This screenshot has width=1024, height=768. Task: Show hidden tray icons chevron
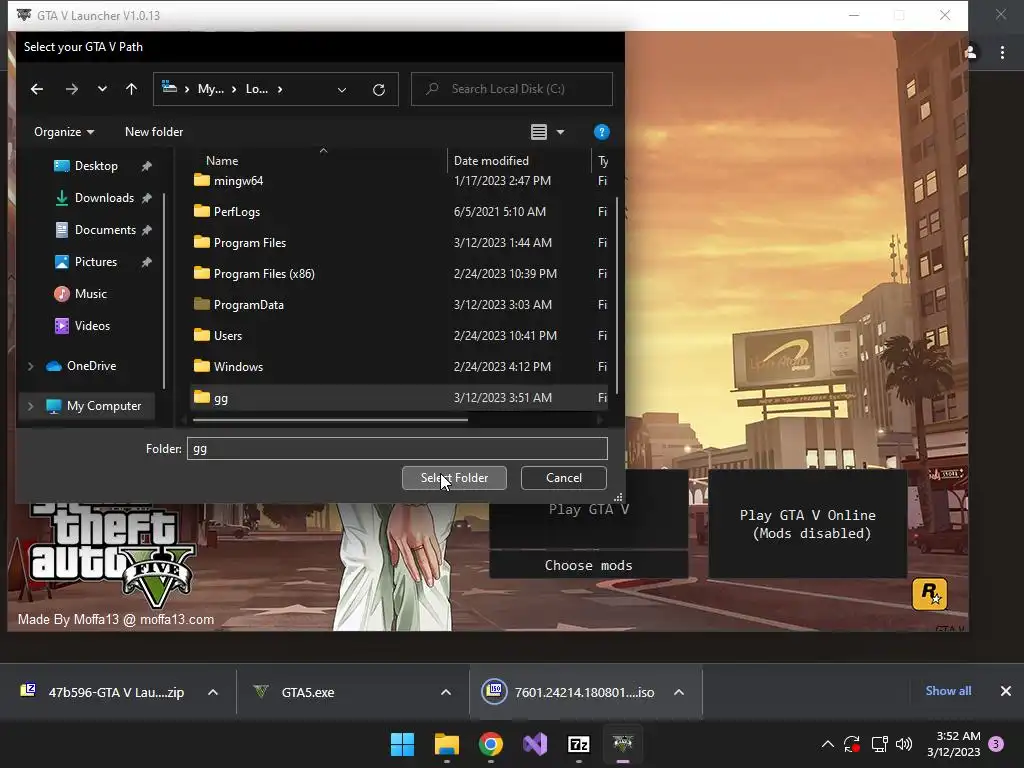pyautogui.click(x=827, y=744)
